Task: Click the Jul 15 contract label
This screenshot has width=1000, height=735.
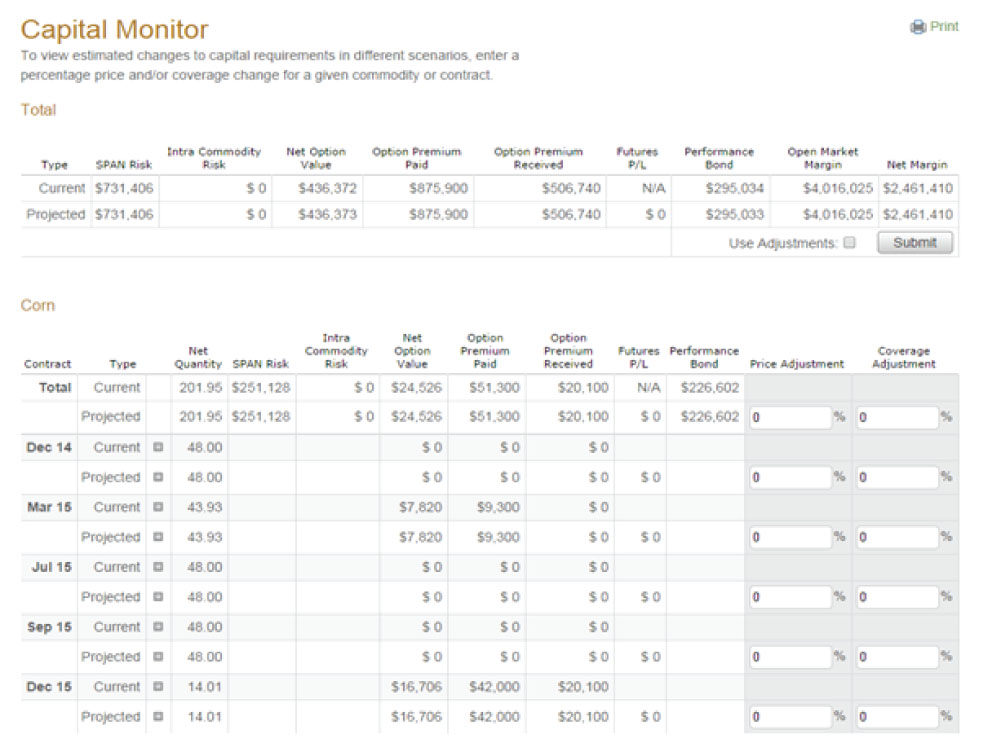Action: [x=52, y=567]
